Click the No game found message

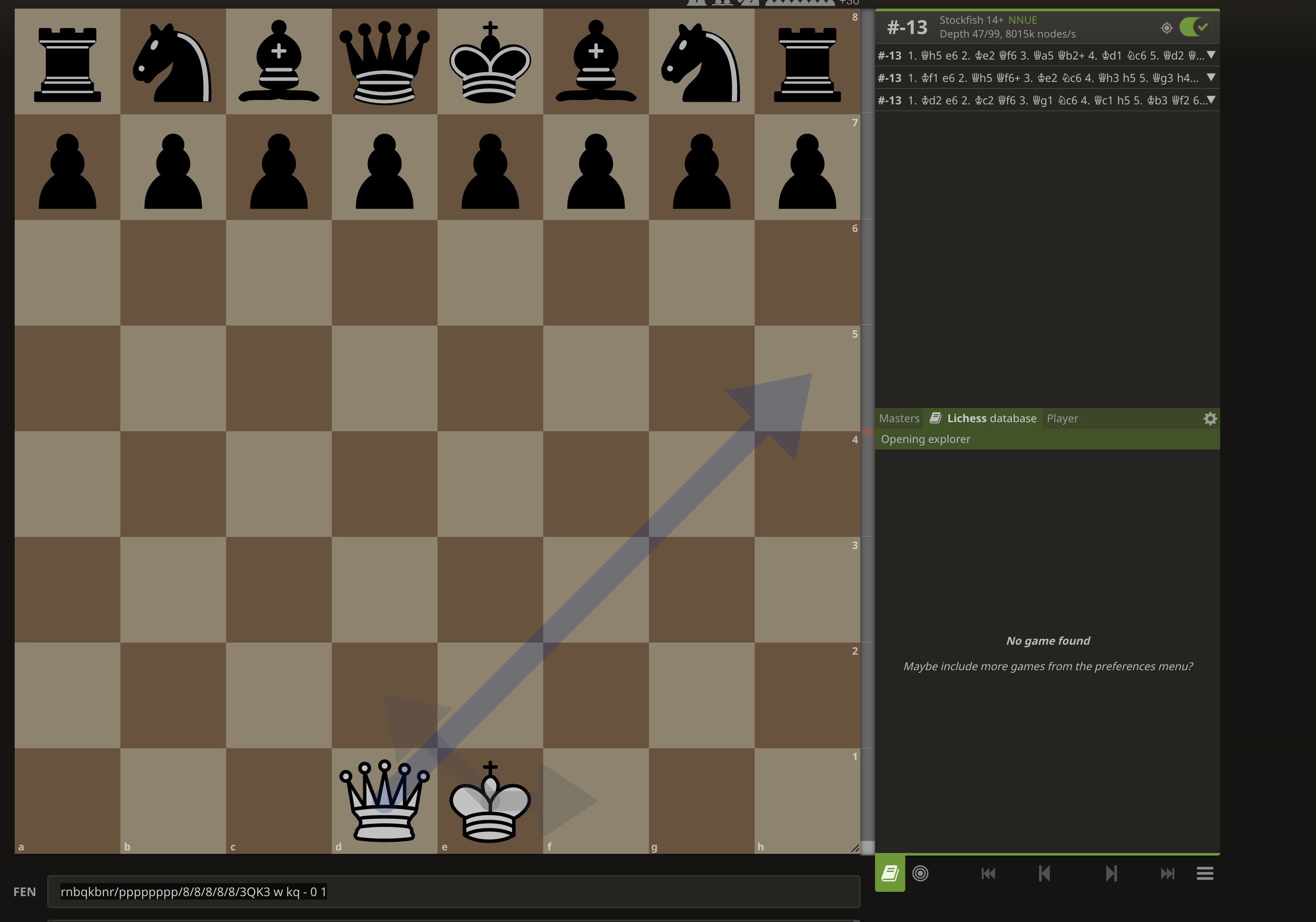[1048, 641]
